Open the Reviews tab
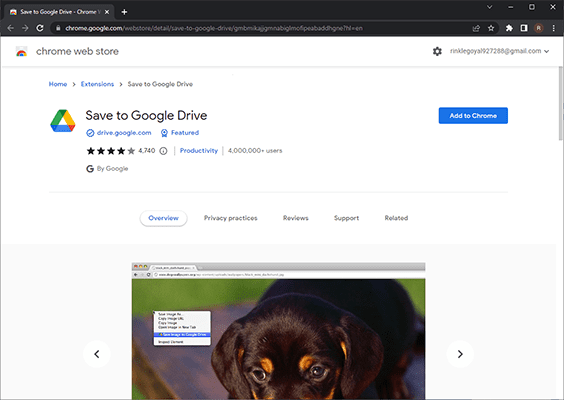Image resolution: width=564 pixels, height=400 pixels. 296,218
